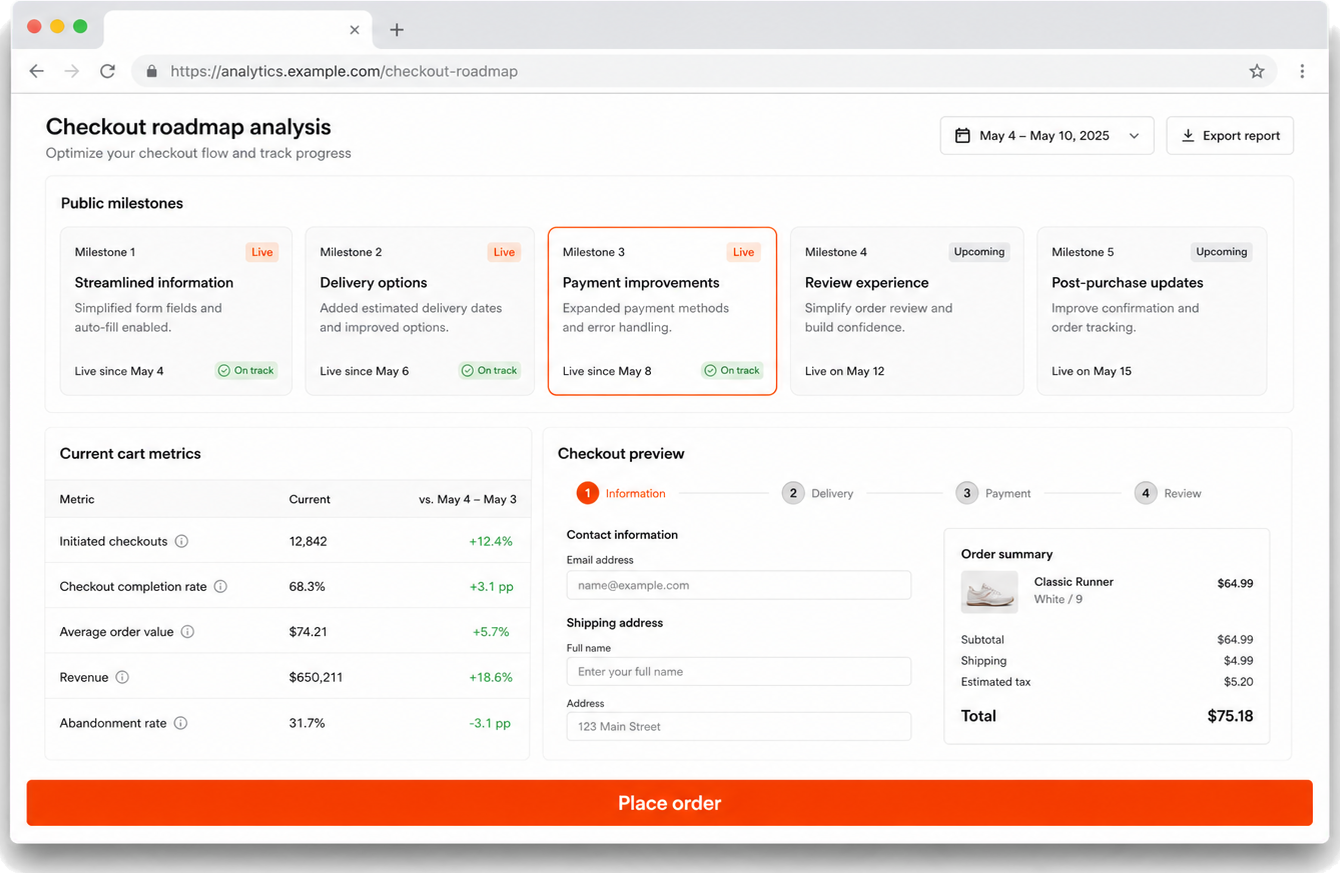Click the 31.7% abandonment rate value
The width and height of the screenshot is (1340, 873).
point(307,723)
